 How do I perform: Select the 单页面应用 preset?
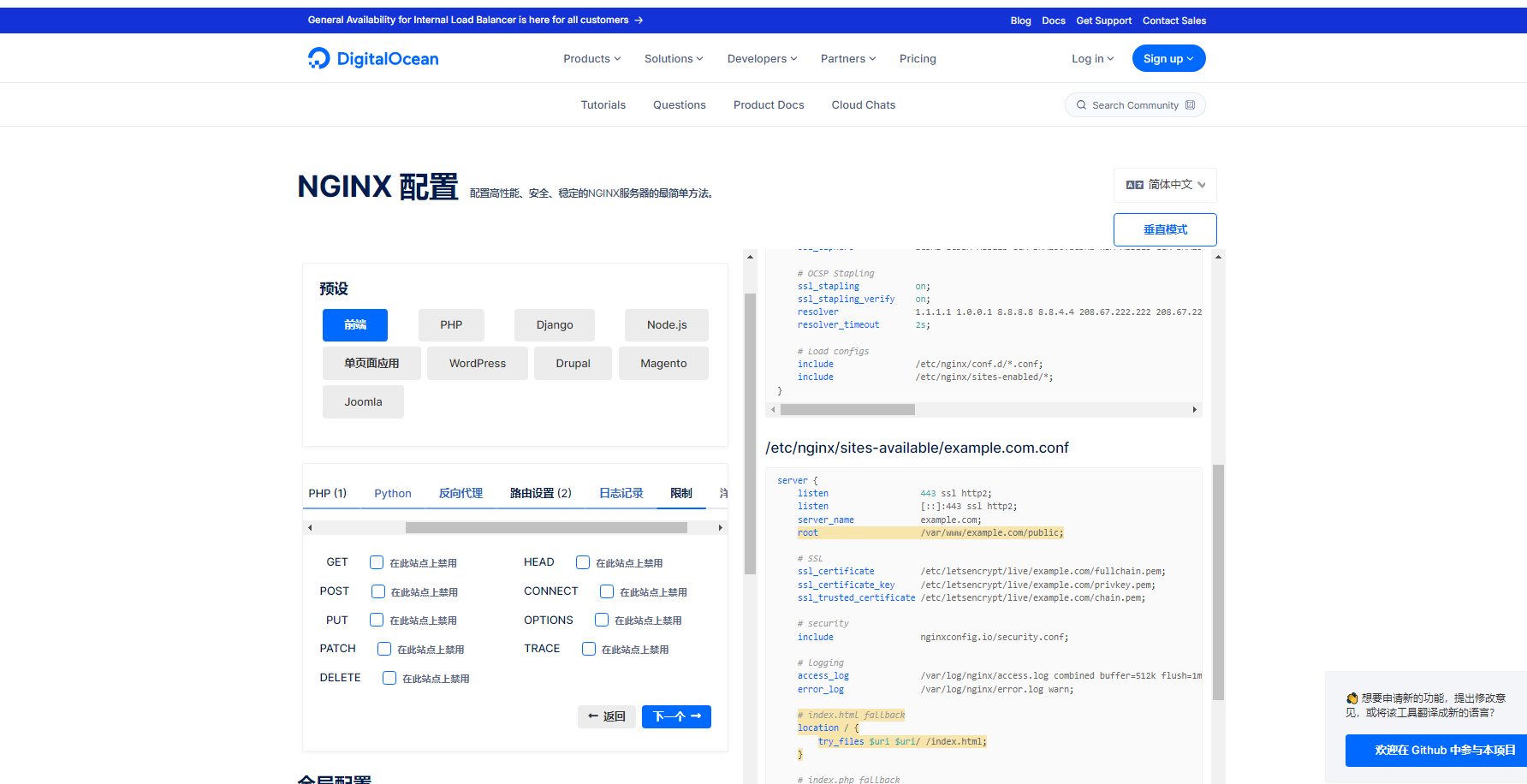[371, 364]
